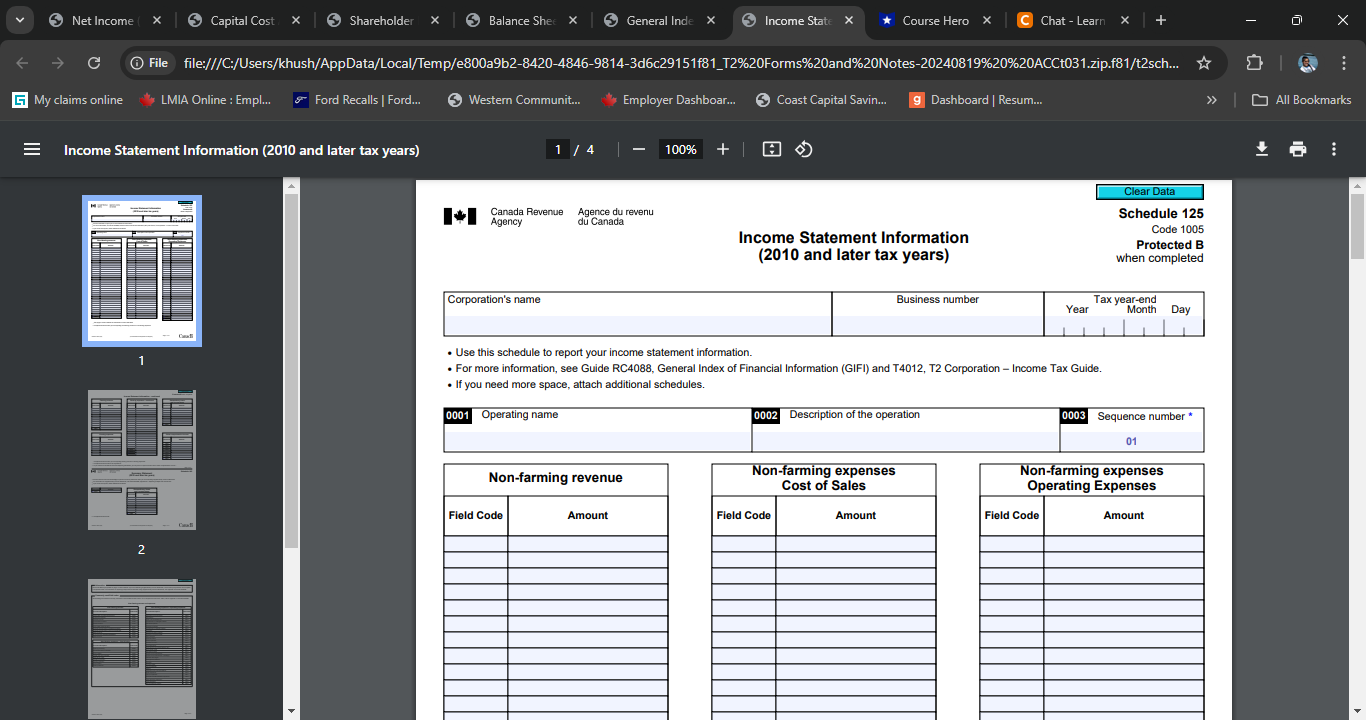1366x720 pixels.
Task: Select the page 2 thumbnail
Action: [141, 459]
